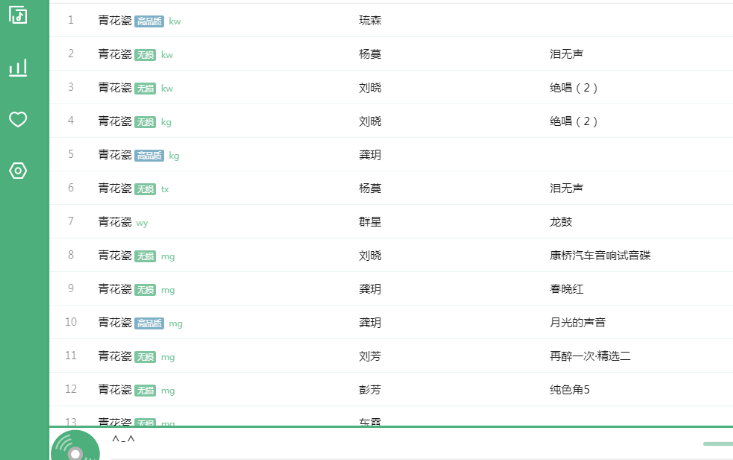Viewport: 733px width, 460px height.
Task: Open the leaderboard chart sidebar icon
Action: click(x=18, y=68)
